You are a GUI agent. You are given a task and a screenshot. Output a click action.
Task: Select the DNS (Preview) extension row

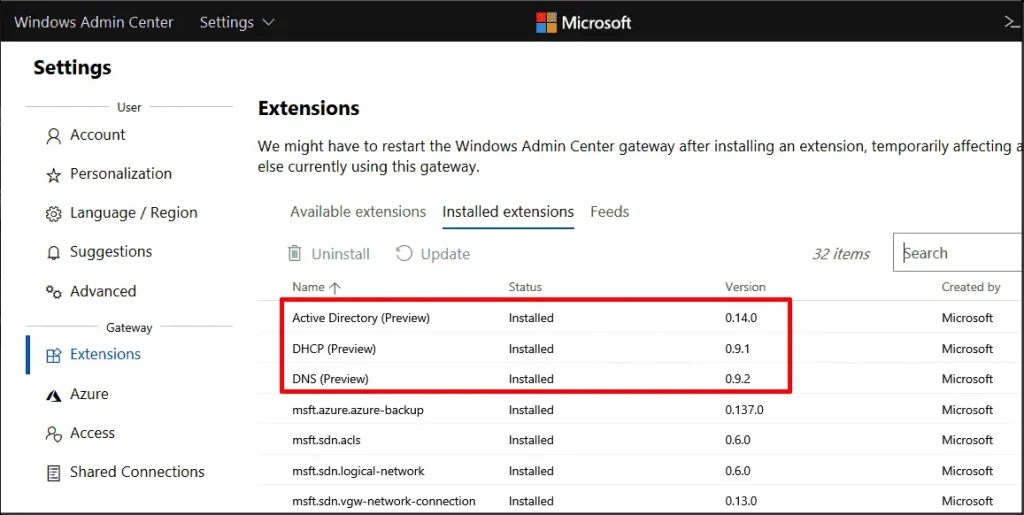[x=330, y=379]
